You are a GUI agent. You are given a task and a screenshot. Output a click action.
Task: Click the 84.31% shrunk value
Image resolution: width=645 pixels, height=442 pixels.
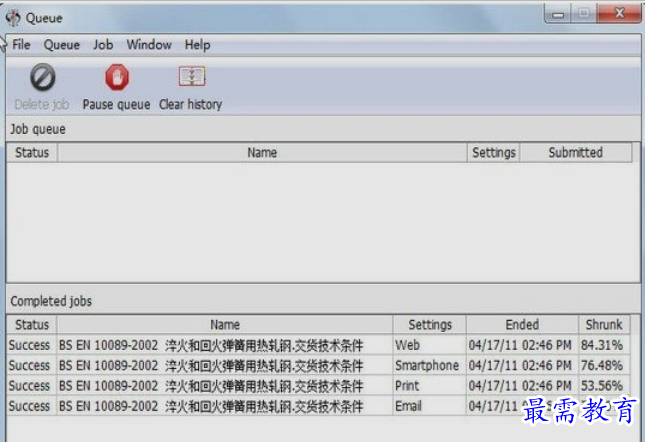coord(601,345)
